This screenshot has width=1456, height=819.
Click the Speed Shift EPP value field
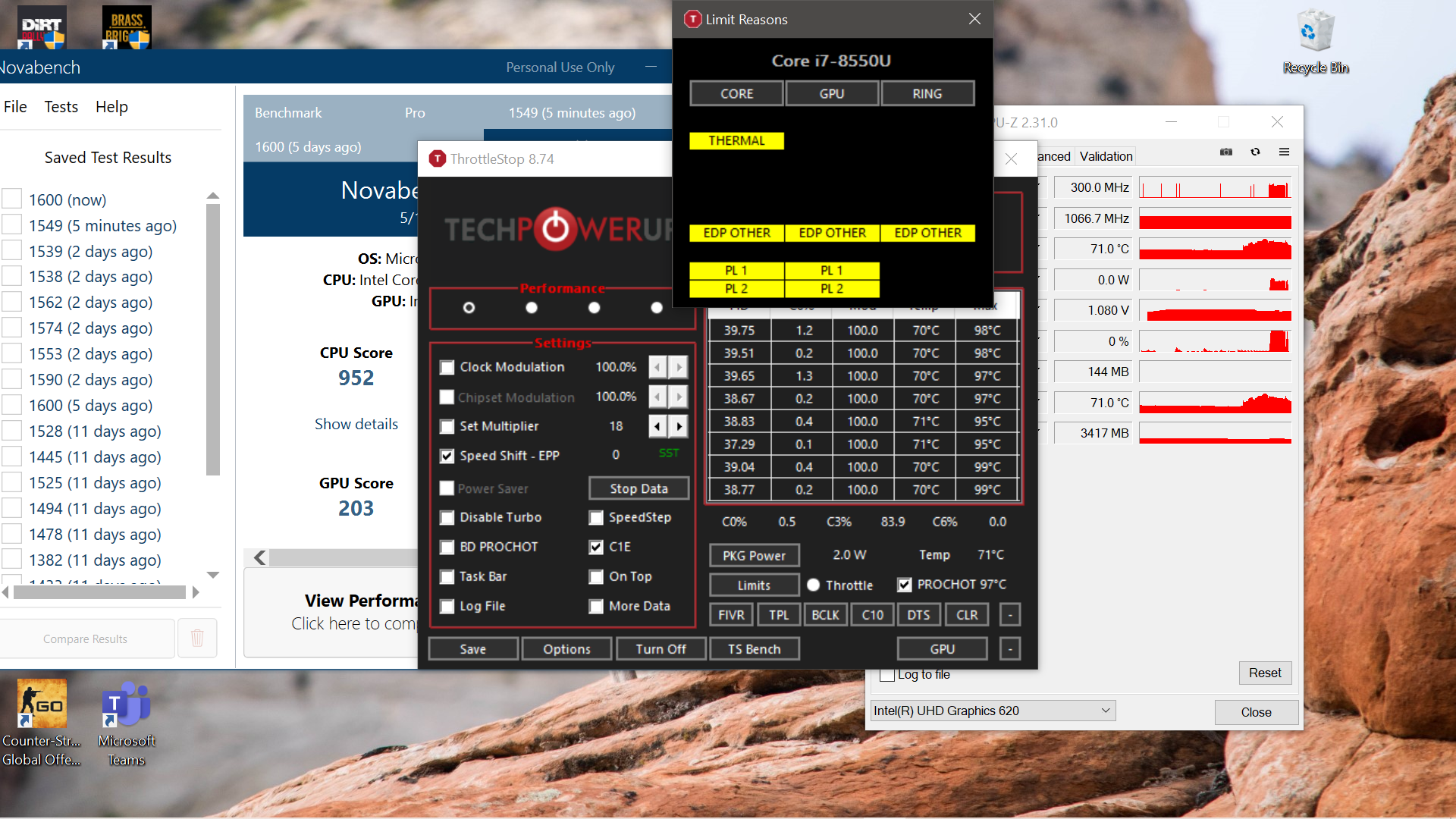tap(616, 455)
